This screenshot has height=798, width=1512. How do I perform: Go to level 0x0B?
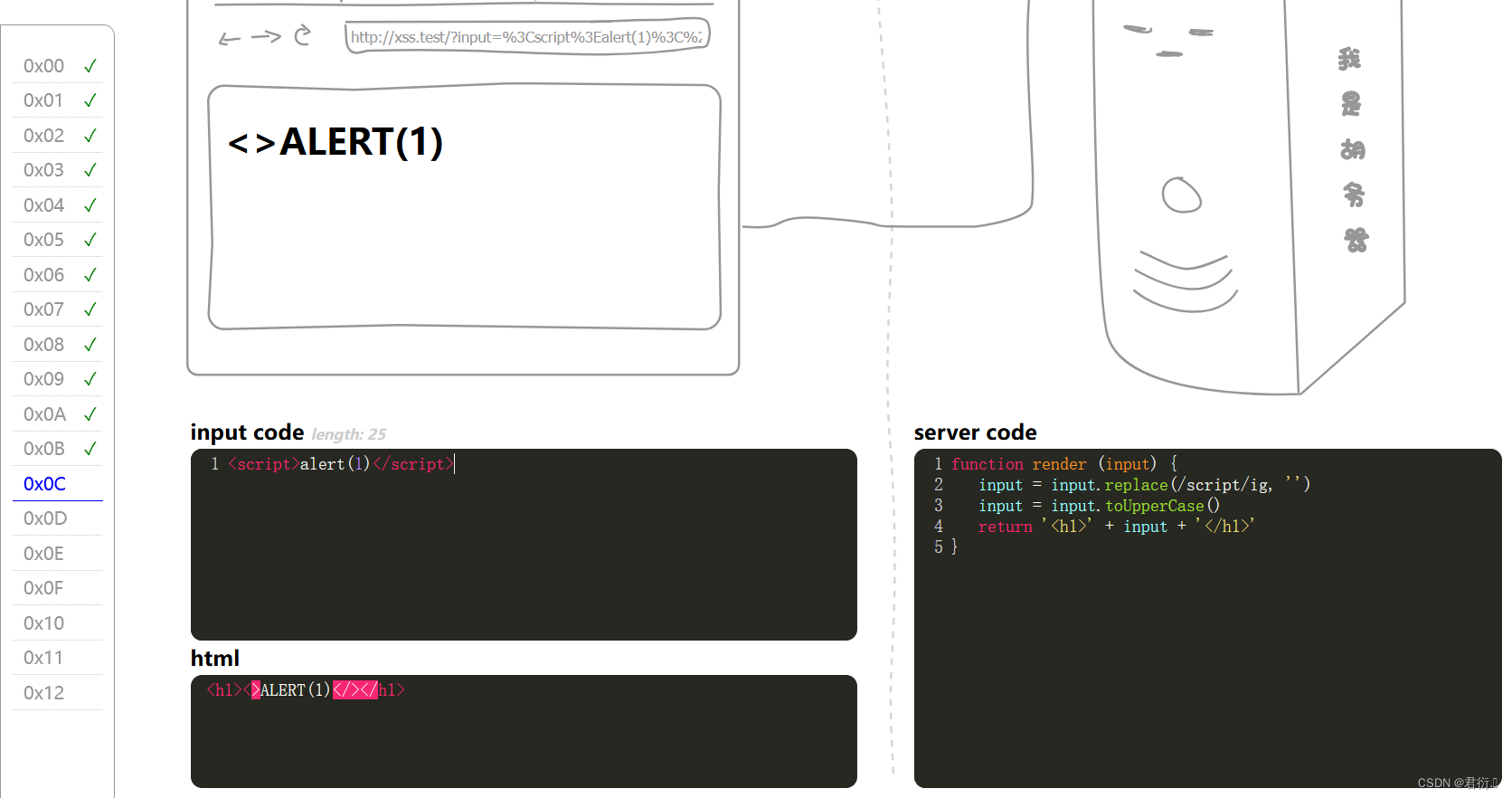pyautogui.click(x=44, y=449)
